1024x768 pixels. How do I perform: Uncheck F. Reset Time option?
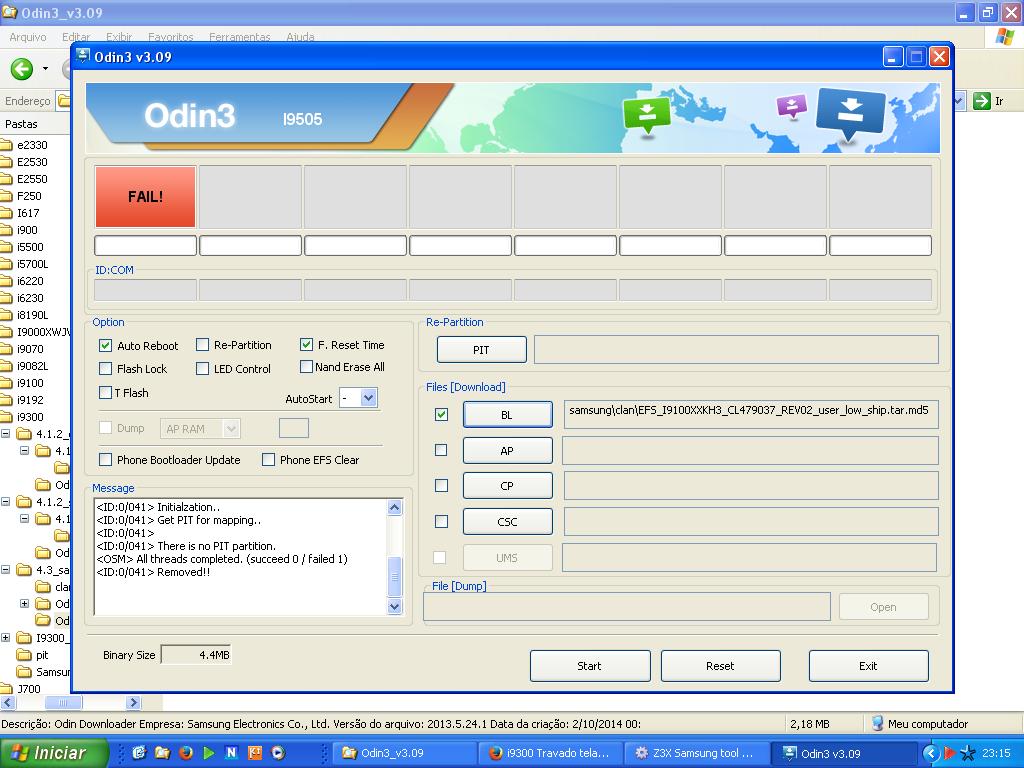pyautogui.click(x=306, y=344)
